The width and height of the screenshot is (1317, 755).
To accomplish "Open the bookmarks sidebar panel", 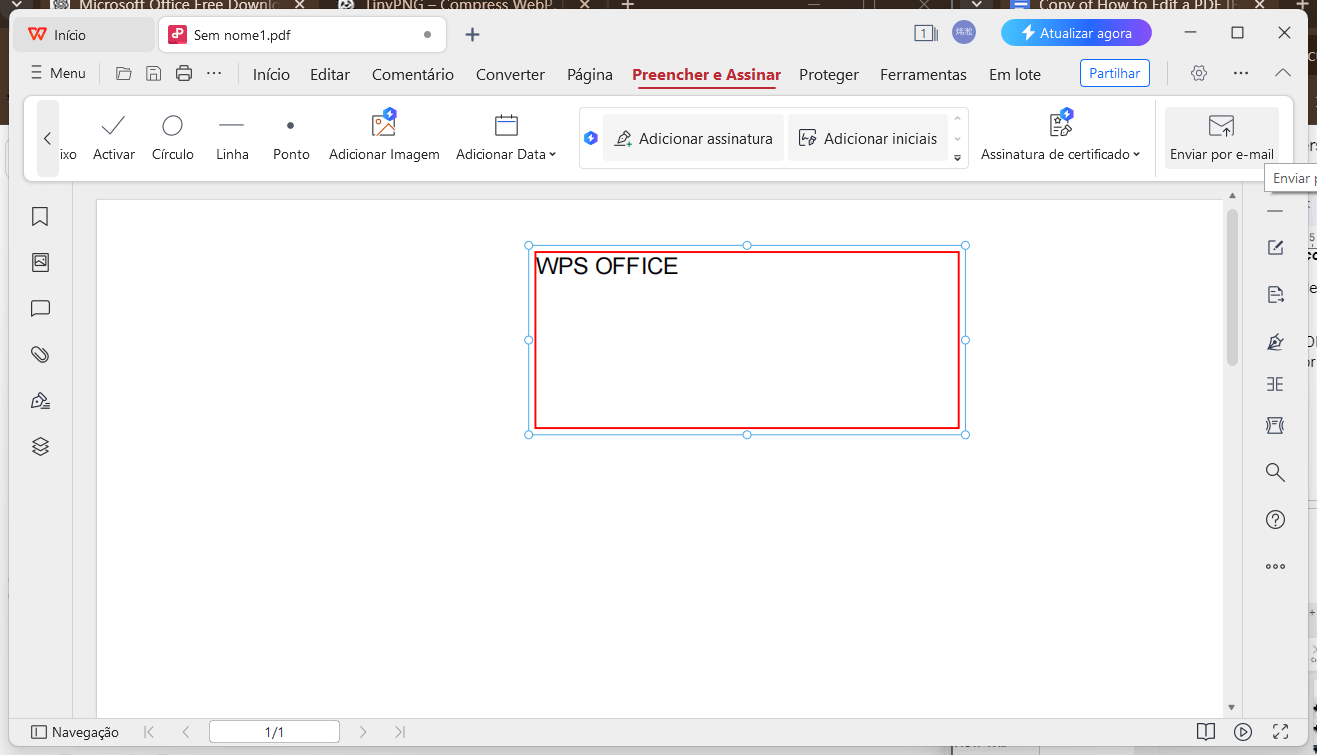I will click(40, 216).
